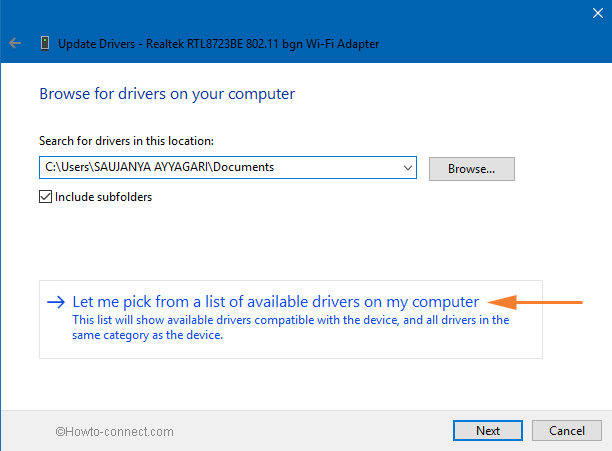Viewport: 612px width, 451px height.
Task: Click the Search for drivers in this location label
Action: click(x=126, y=141)
